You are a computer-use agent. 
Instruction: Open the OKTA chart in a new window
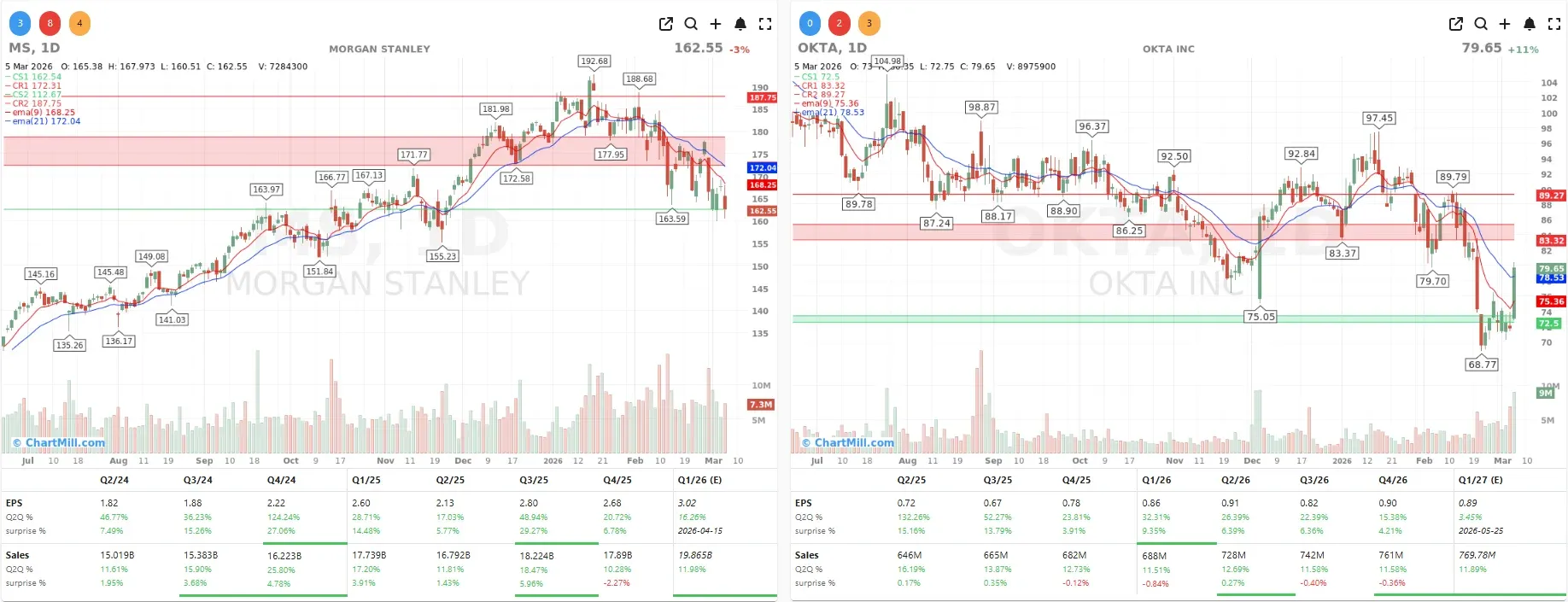pyautogui.click(x=1456, y=24)
